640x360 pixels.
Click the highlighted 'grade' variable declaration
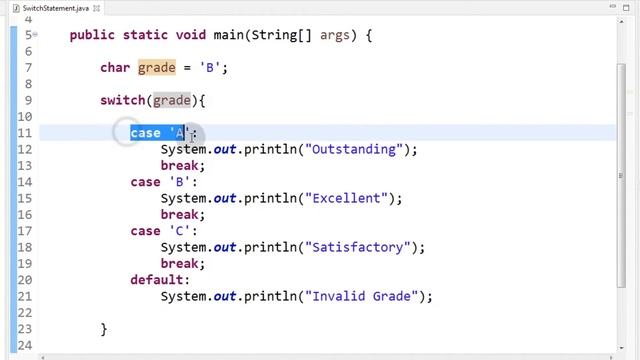tap(157, 68)
